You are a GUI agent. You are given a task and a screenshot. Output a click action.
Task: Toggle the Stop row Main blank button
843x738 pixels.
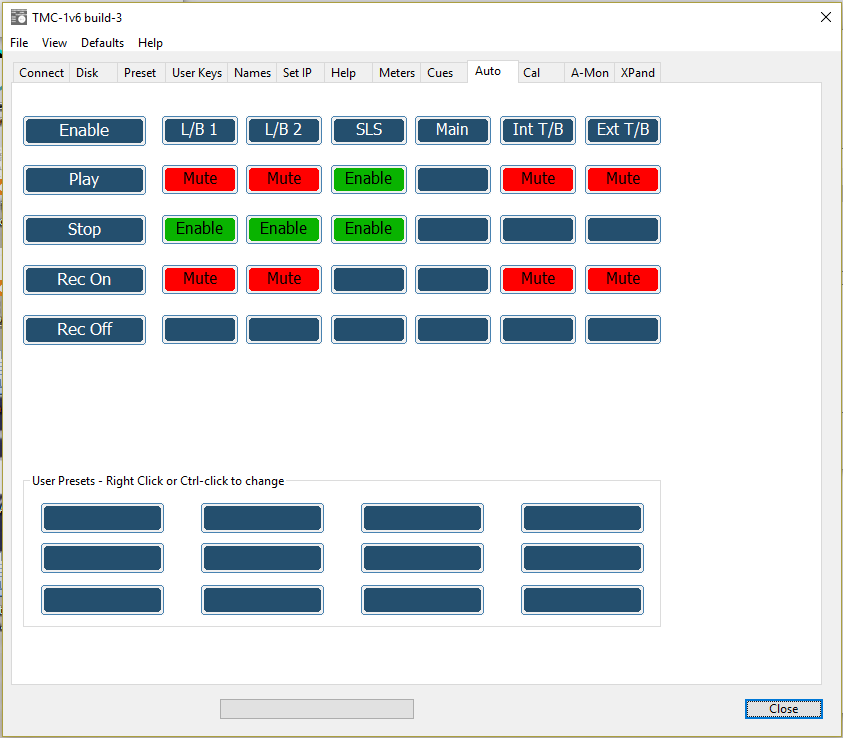coord(453,229)
